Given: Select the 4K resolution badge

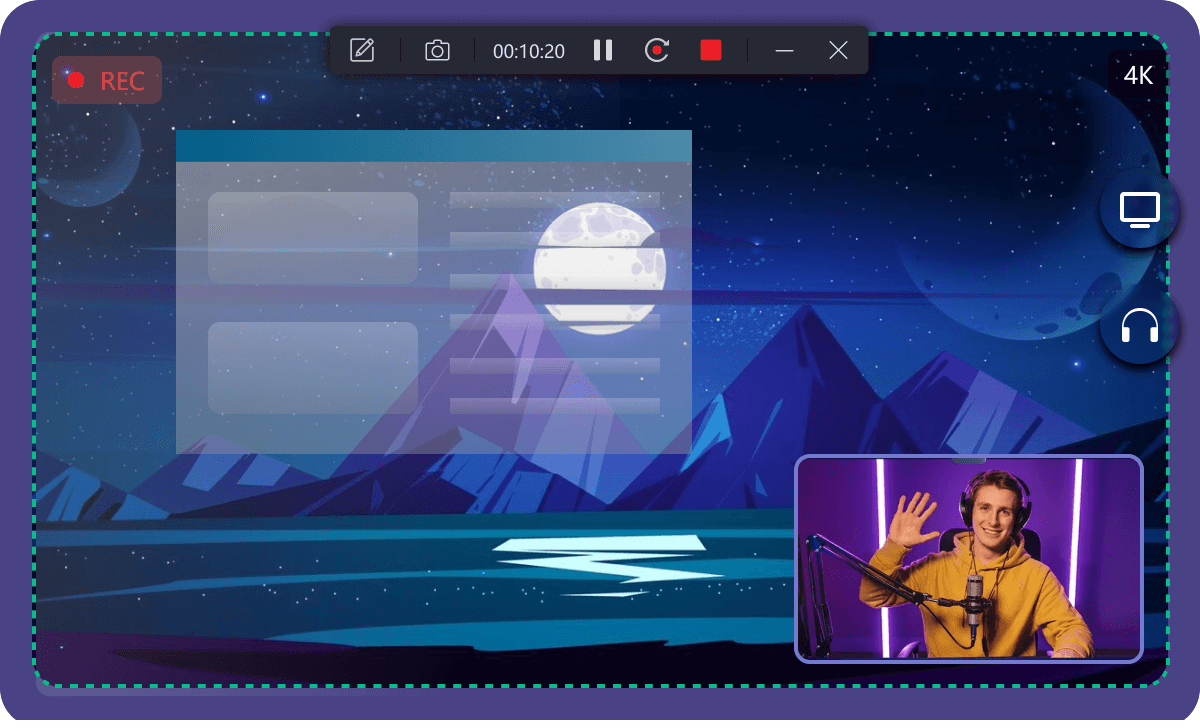Looking at the screenshot, I should (1139, 76).
